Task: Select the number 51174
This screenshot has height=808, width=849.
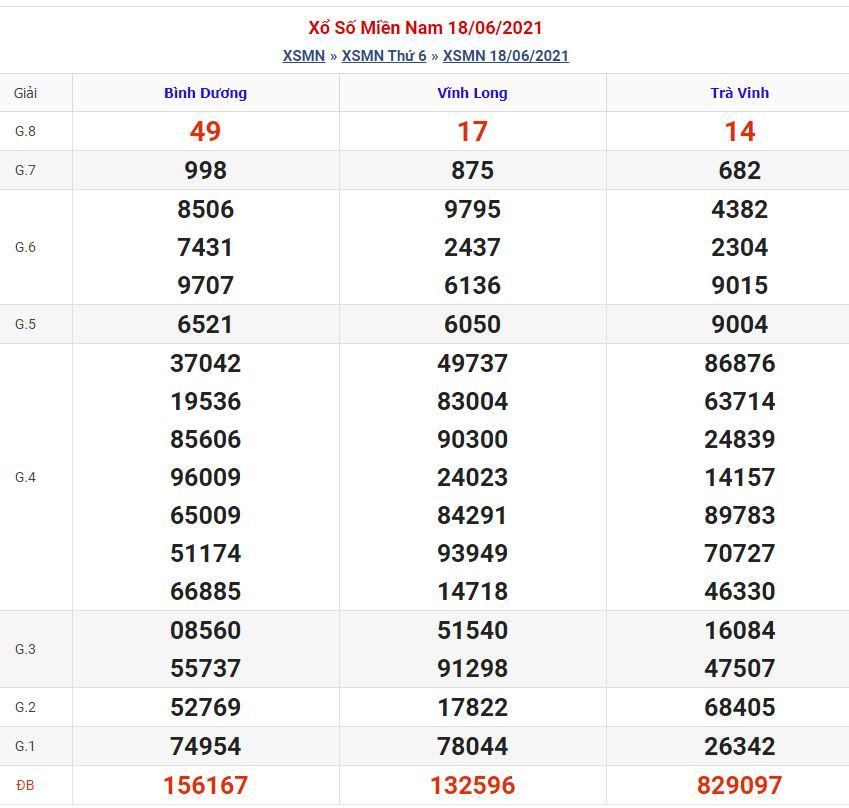Action: pos(205,553)
